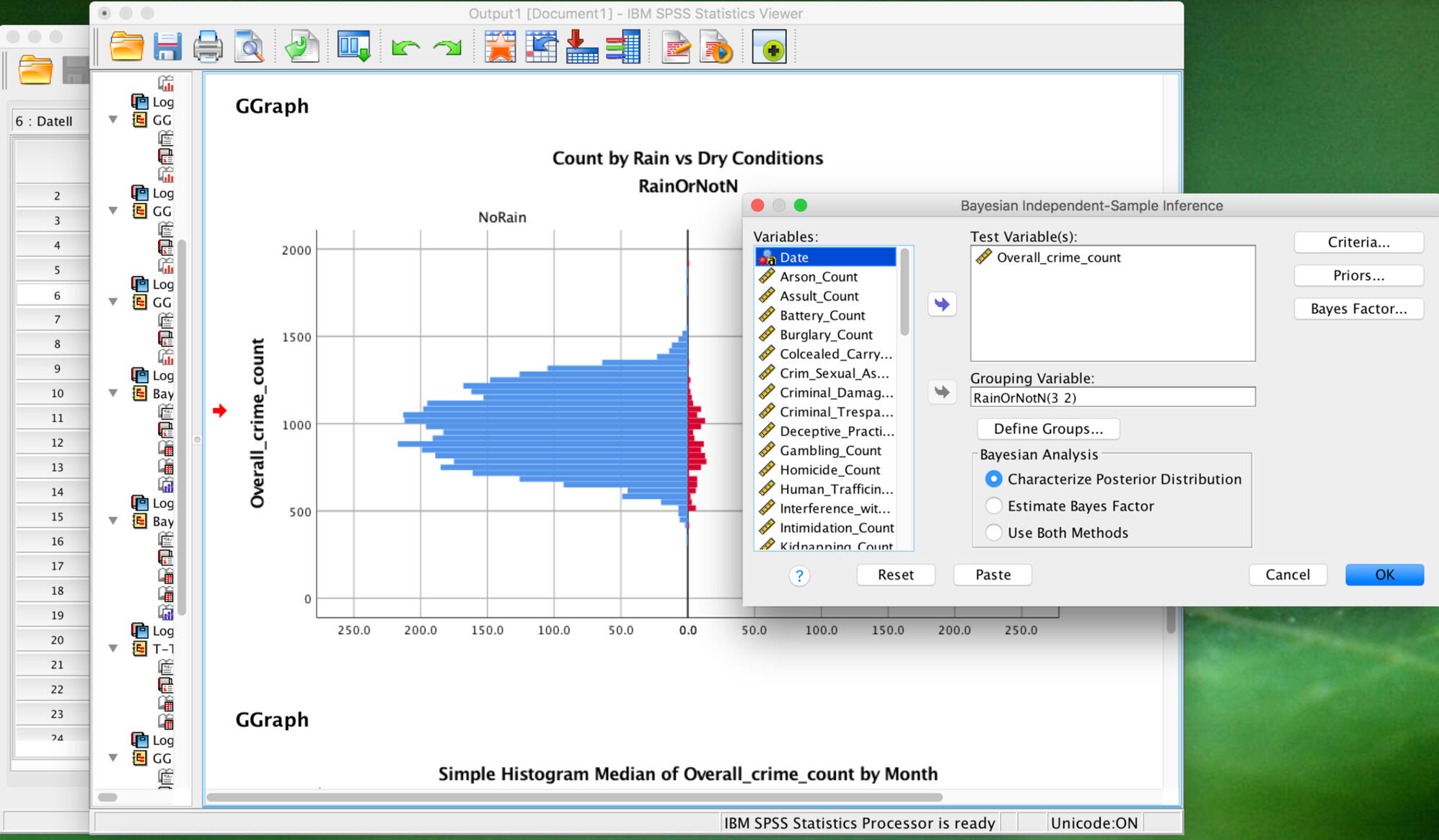Collapse the first GG outline node
1439x840 pixels.
113,120
